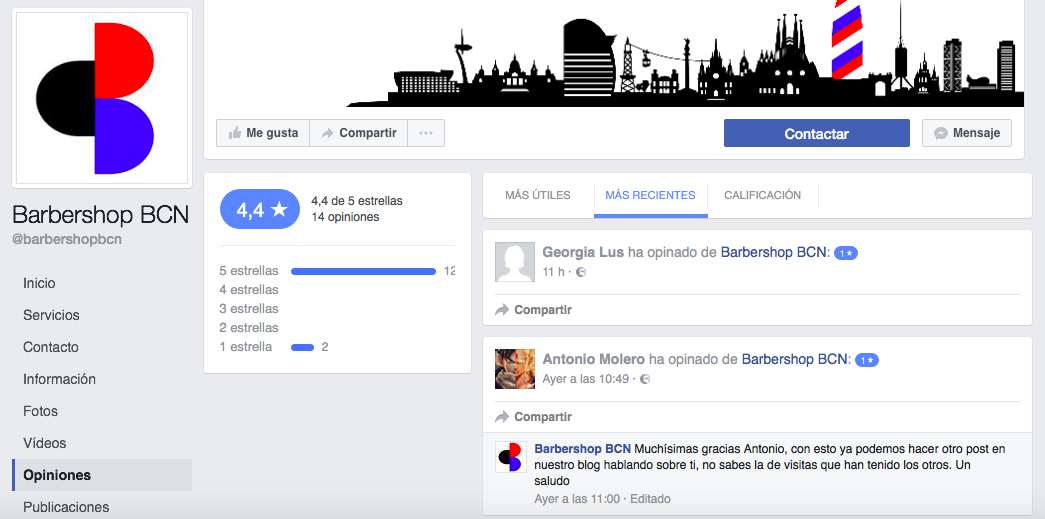Click the @barbershopbcn username text
This screenshot has width=1045, height=519.
pyautogui.click(x=67, y=239)
